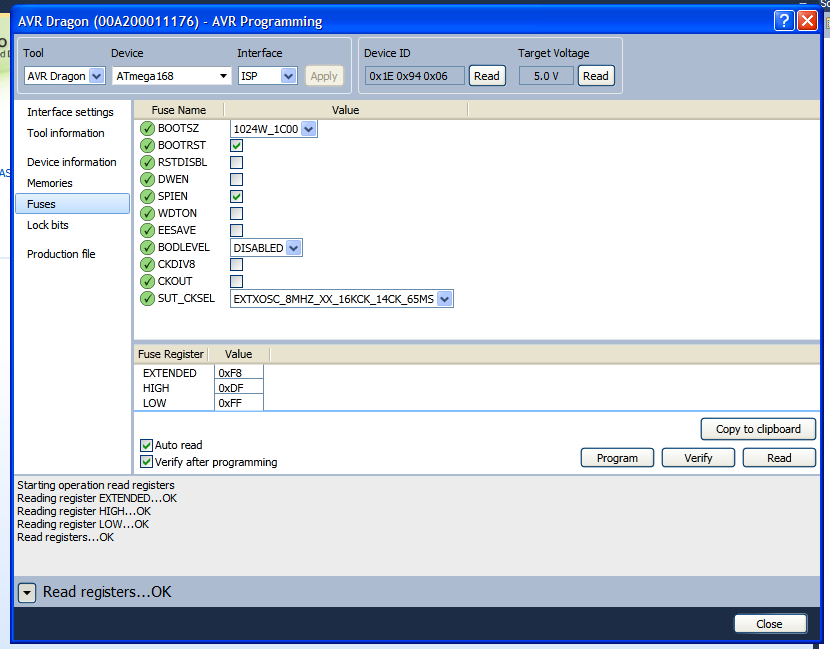Screen dimensions: 830x649
Task: Click the help question mark button in title bar
Action: (784, 21)
